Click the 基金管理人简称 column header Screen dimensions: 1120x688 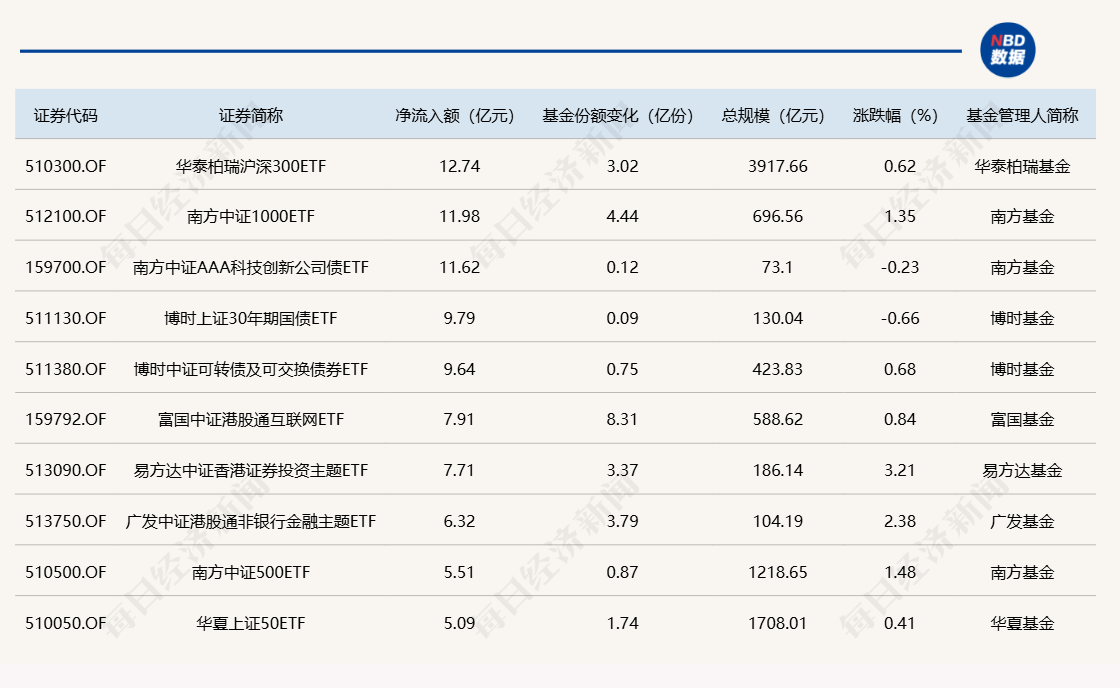[1022, 116]
